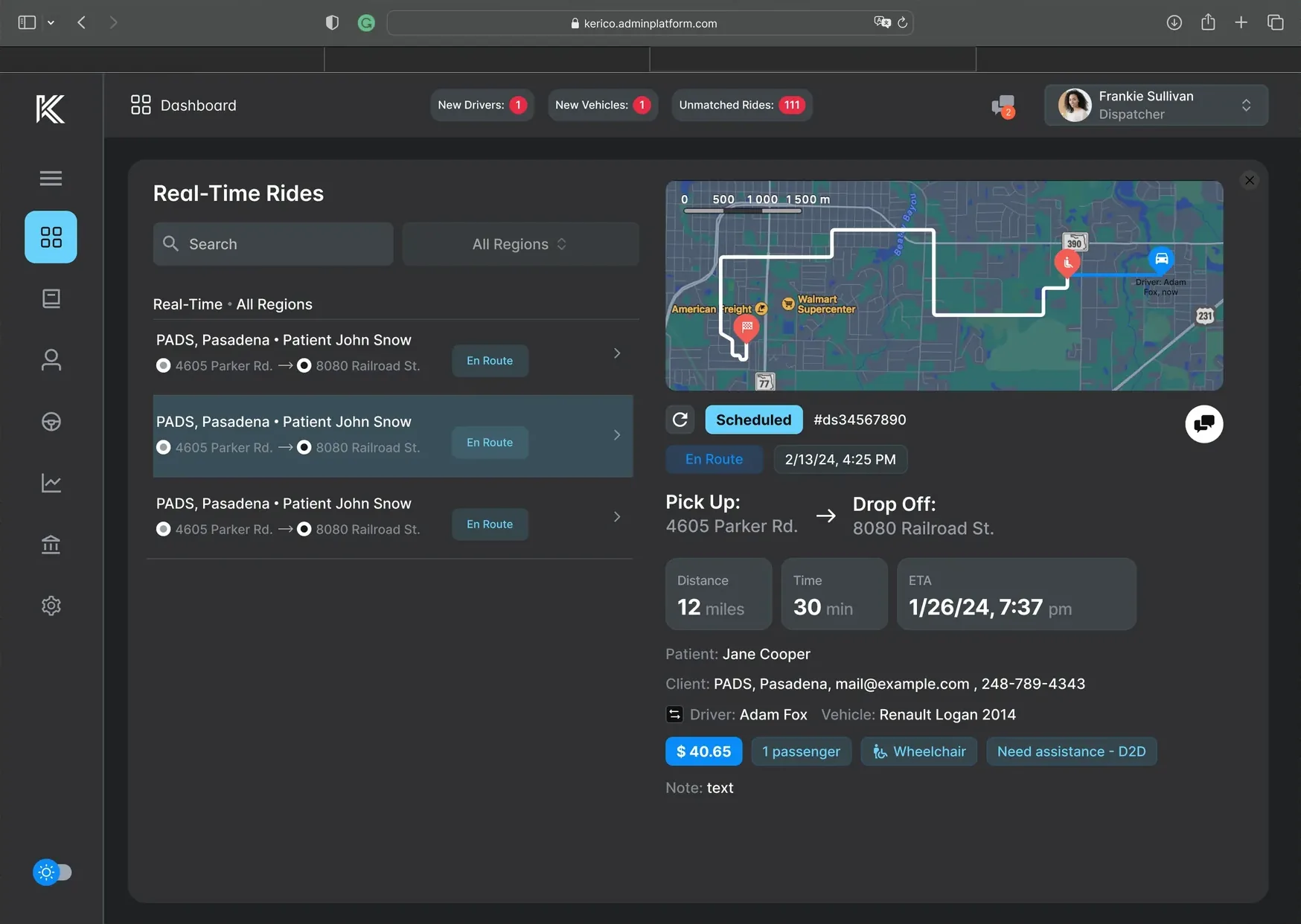1301x924 pixels.
Task: Open the book/records icon in sidebar
Action: (51, 298)
